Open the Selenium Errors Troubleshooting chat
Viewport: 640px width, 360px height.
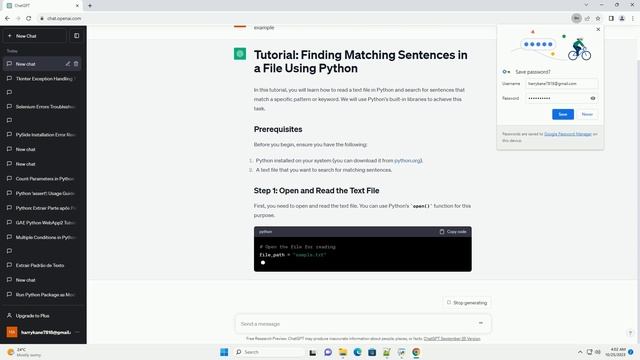[42, 107]
